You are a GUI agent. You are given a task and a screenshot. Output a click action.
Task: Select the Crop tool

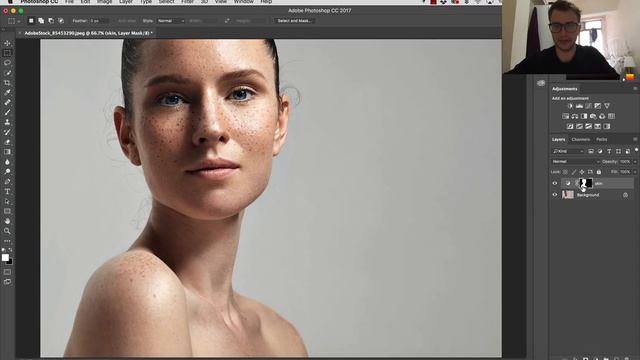(7, 83)
